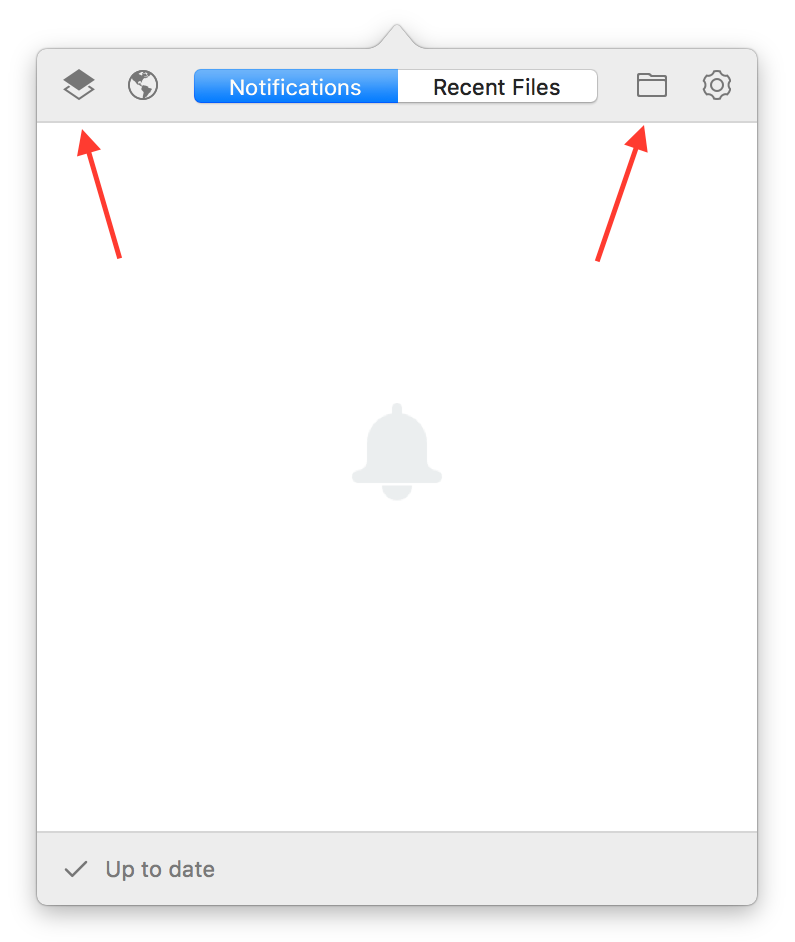Select the word Notifications in the blue segment
This screenshot has height=942, width=795.
(295, 87)
